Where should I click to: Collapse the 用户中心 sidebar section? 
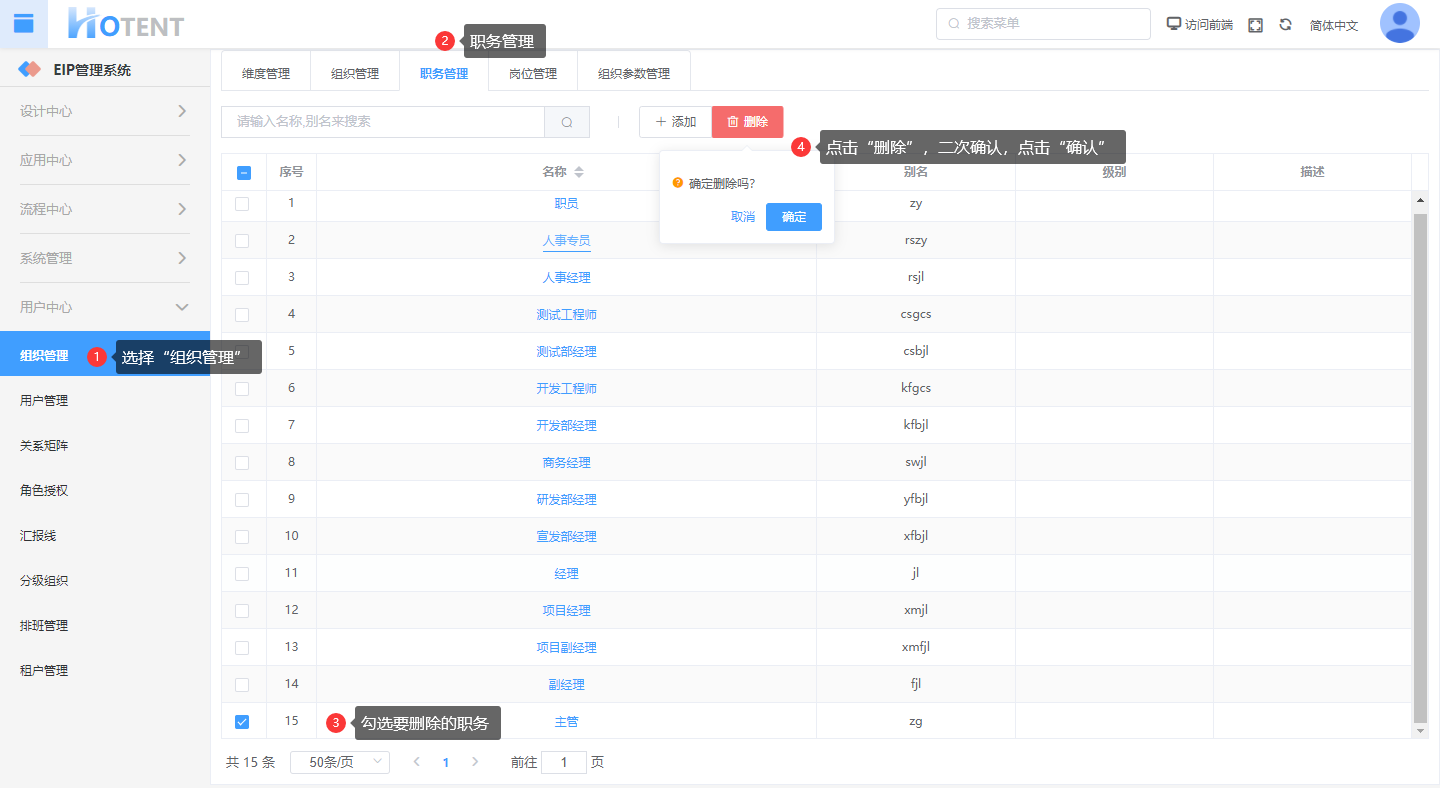tap(181, 307)
